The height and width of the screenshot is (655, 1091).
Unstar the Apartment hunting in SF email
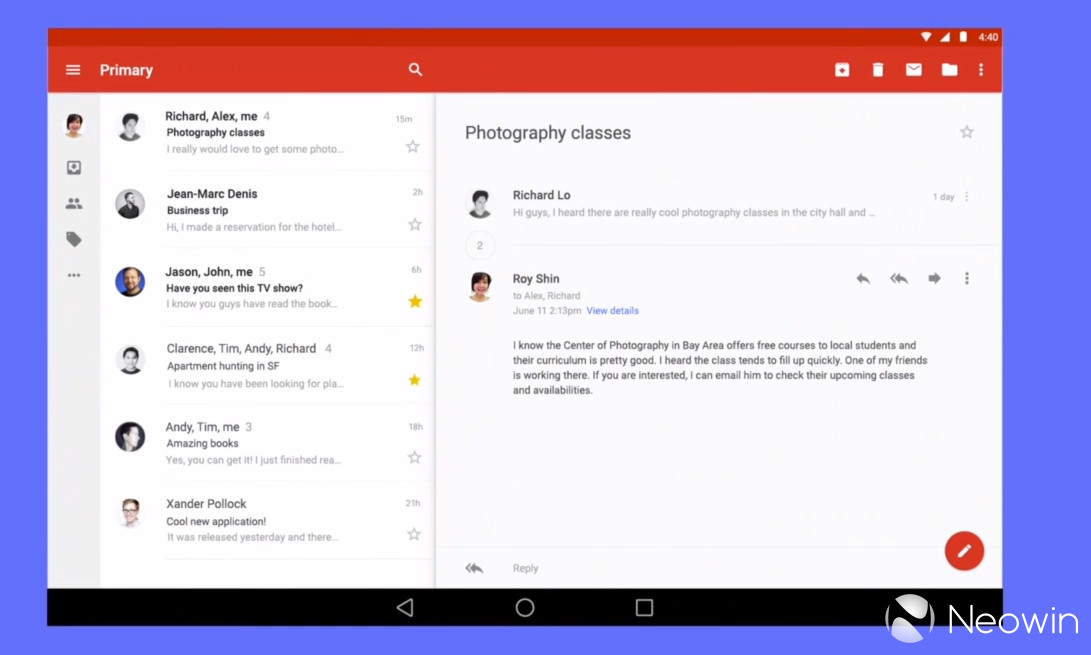pos(415,380)
